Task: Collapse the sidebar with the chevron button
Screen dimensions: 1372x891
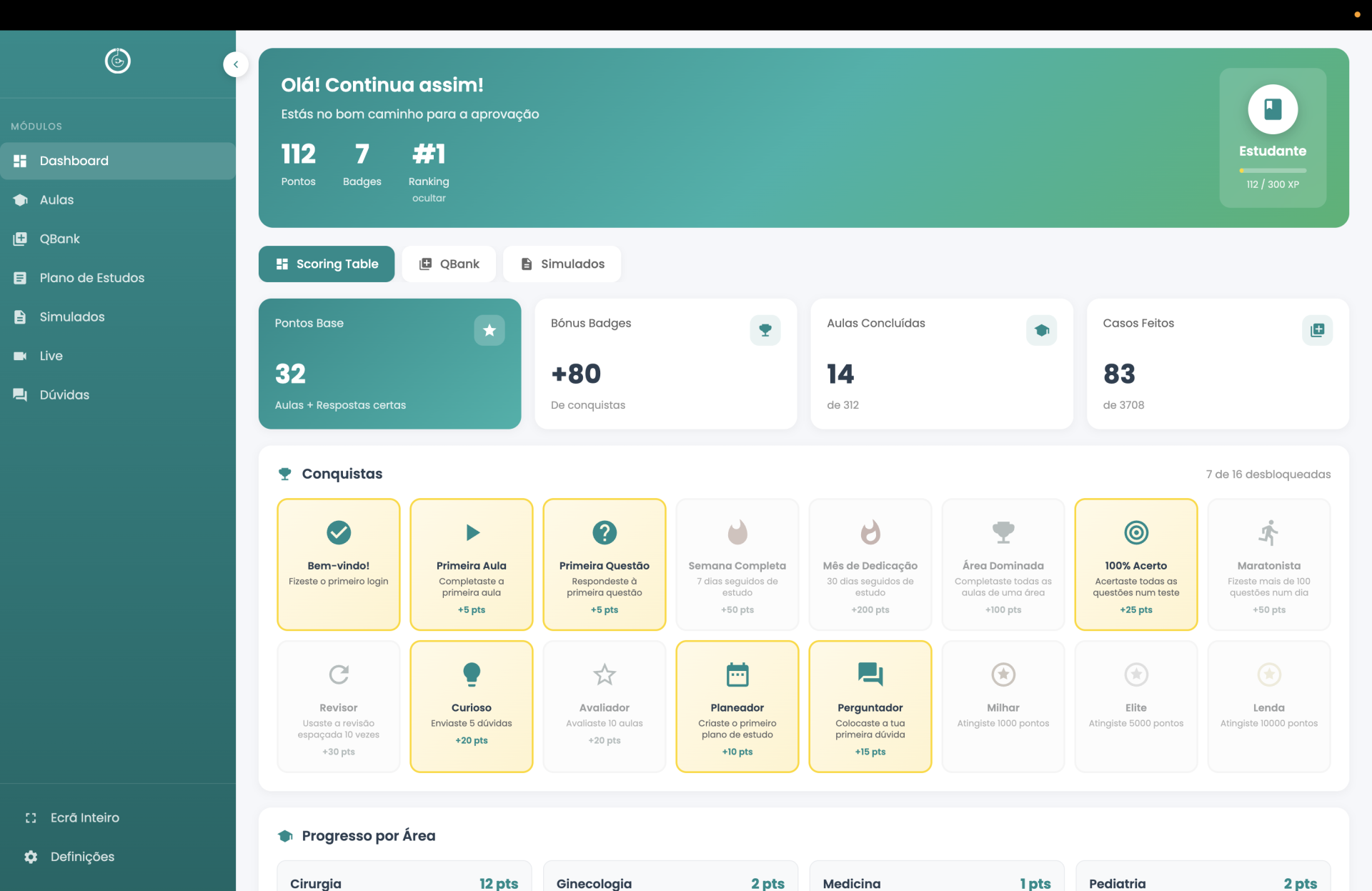Action: (x=235, y=64)
